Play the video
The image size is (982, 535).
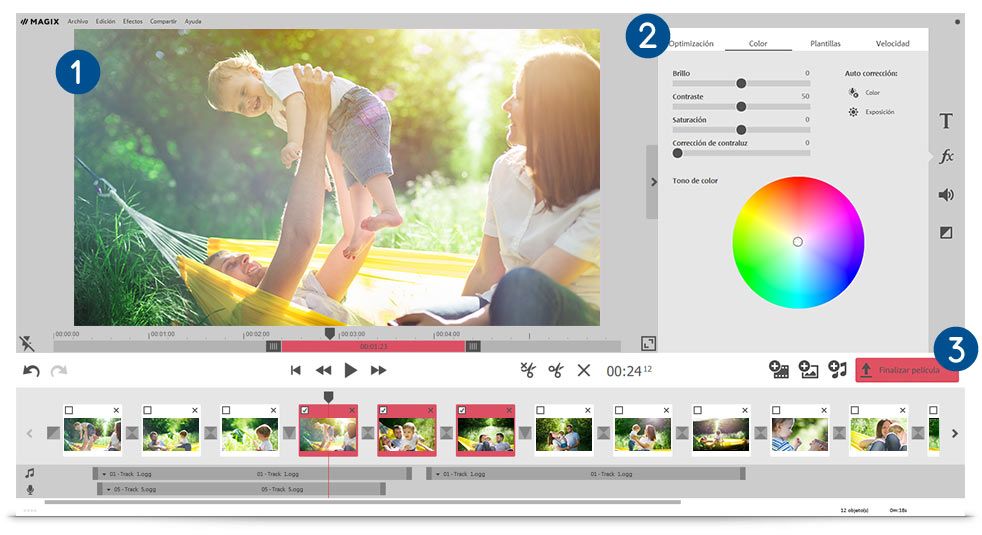(351, 370)
